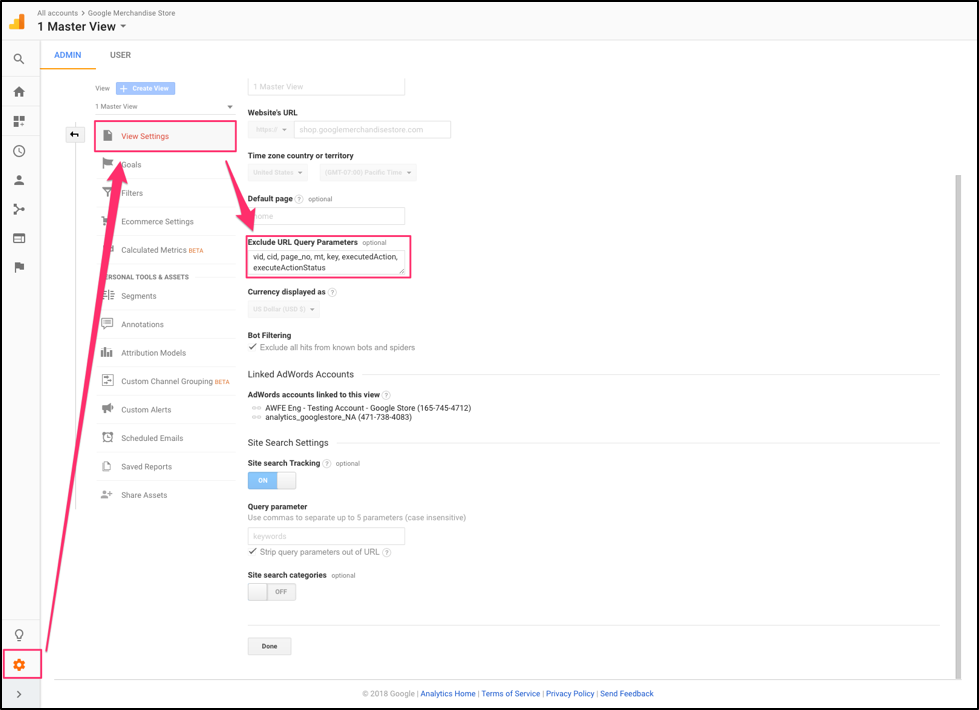The height and width of the screenshot is (710, 979).
Task: Open help for Strip query parameters
Action: coord(386,552)
